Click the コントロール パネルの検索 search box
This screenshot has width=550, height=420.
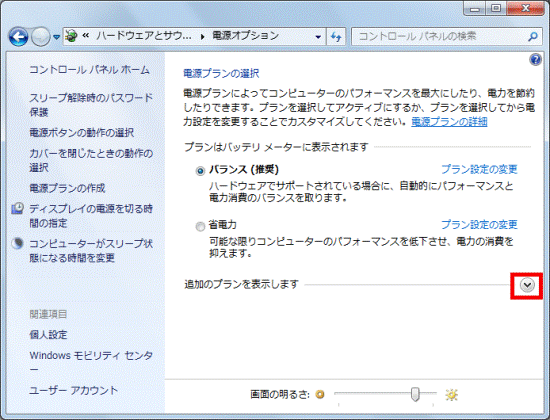pyautogui.click(x=446, y=36)
